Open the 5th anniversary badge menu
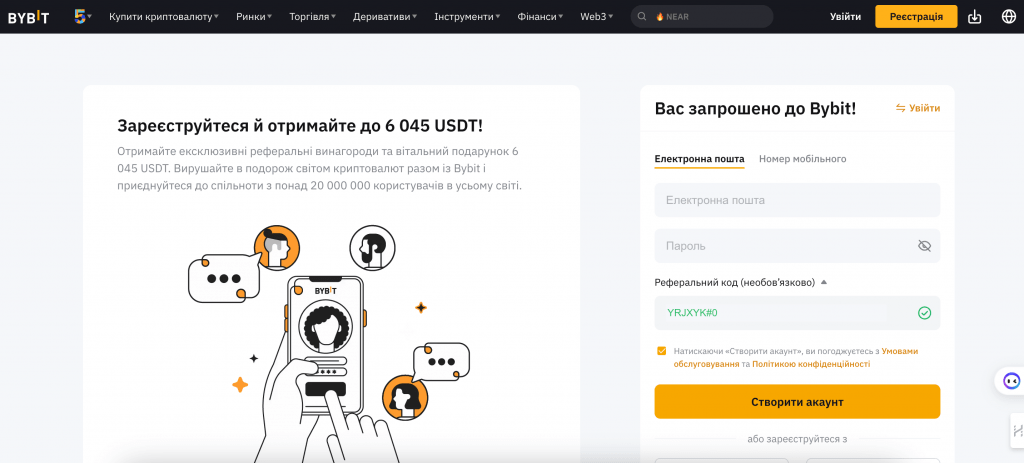The width and height of the screenshot is (1024, 463). click(x=83, y=16)
